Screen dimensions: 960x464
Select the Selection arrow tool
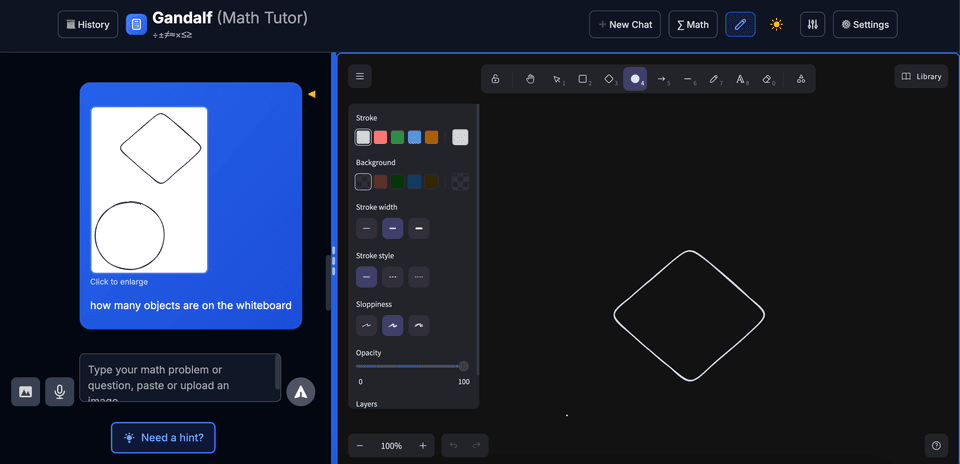pos(557,79)
